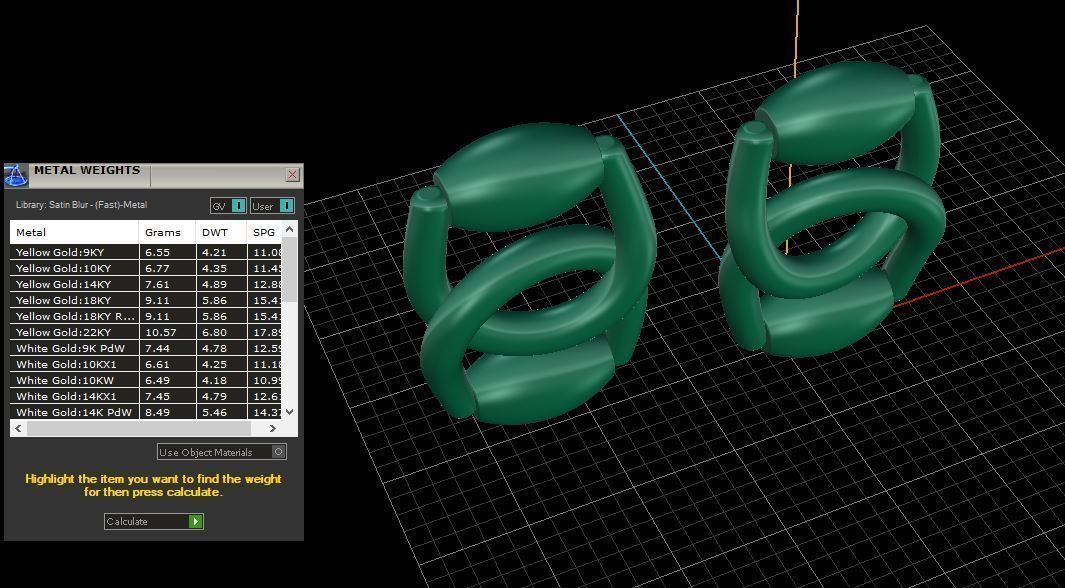The height and width of the screenshot is (588, 1065).
Task: Click the 4.89 DWT value
Action: point(214,284)
